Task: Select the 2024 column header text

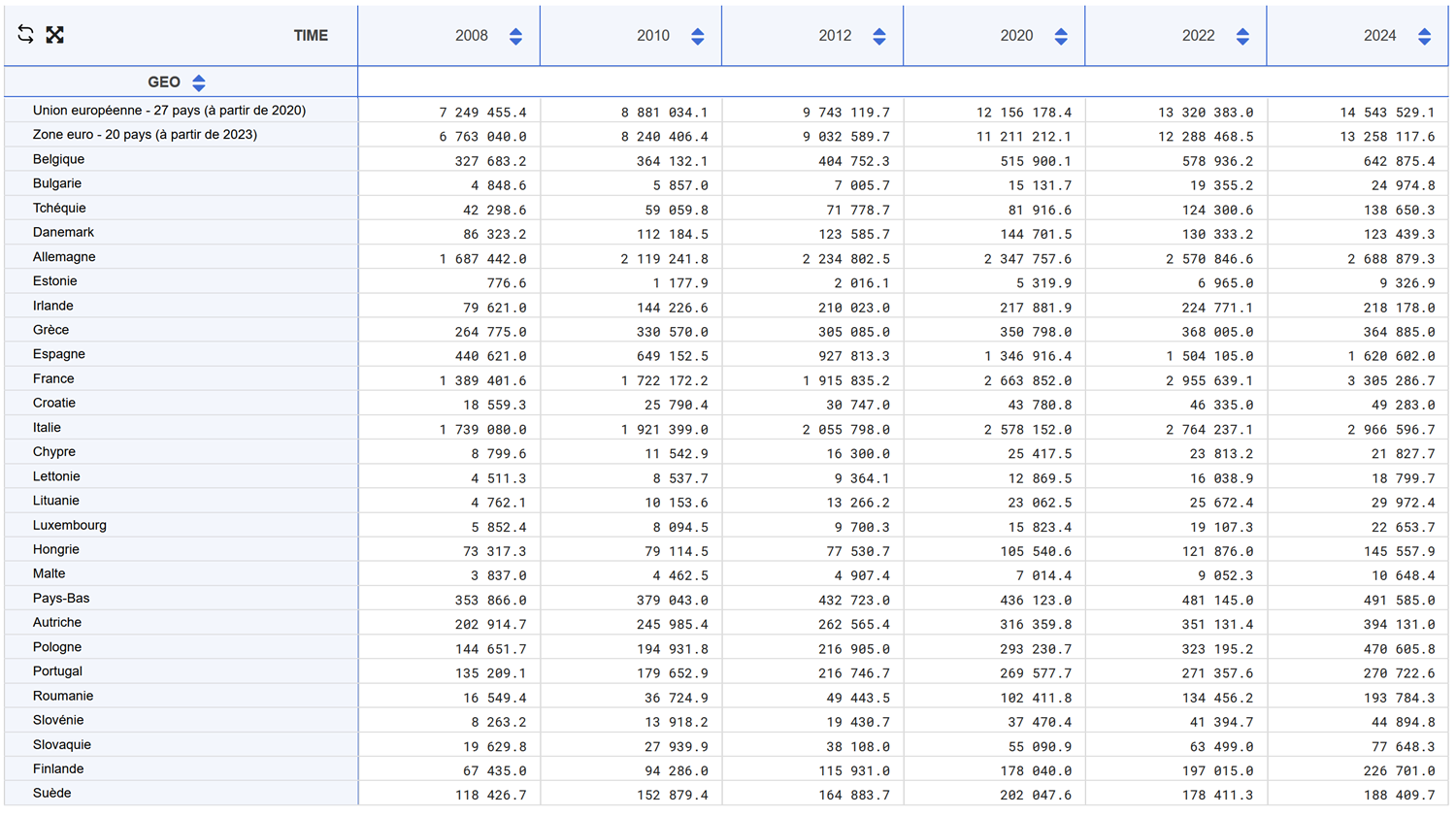Action: click(x=1378, y=36)
